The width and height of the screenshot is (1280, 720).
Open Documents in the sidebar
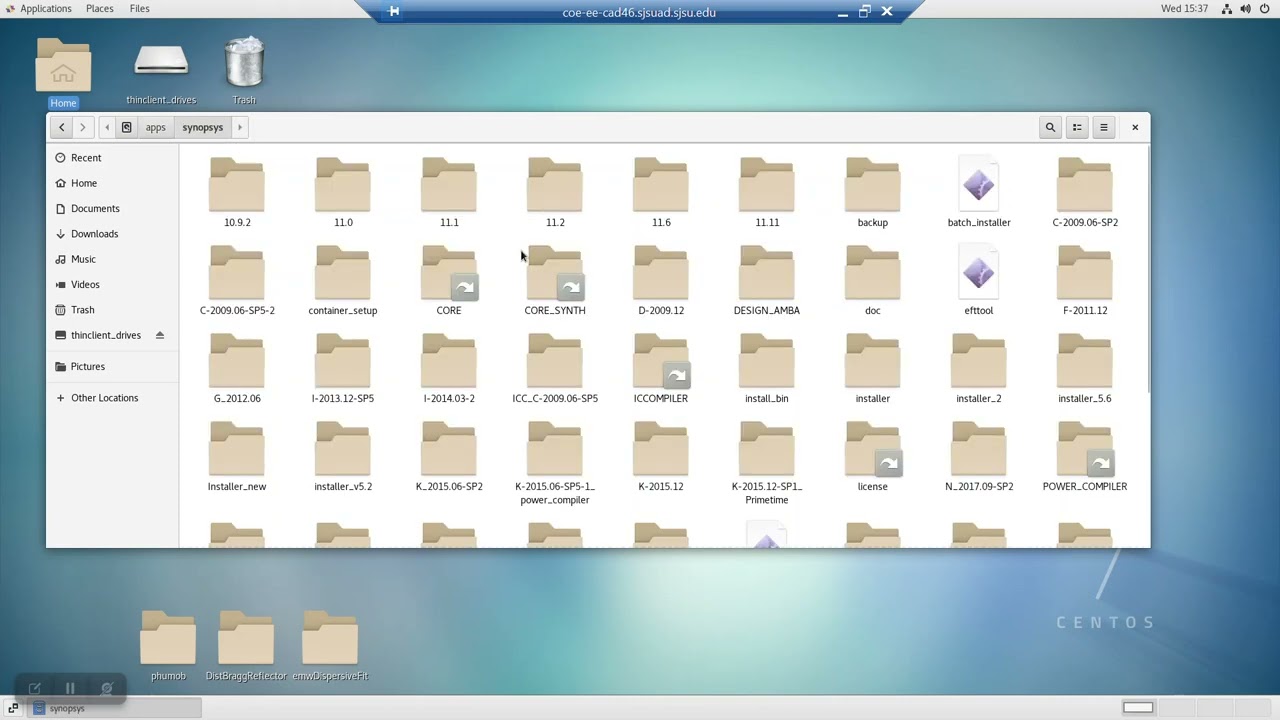[113, 208]
